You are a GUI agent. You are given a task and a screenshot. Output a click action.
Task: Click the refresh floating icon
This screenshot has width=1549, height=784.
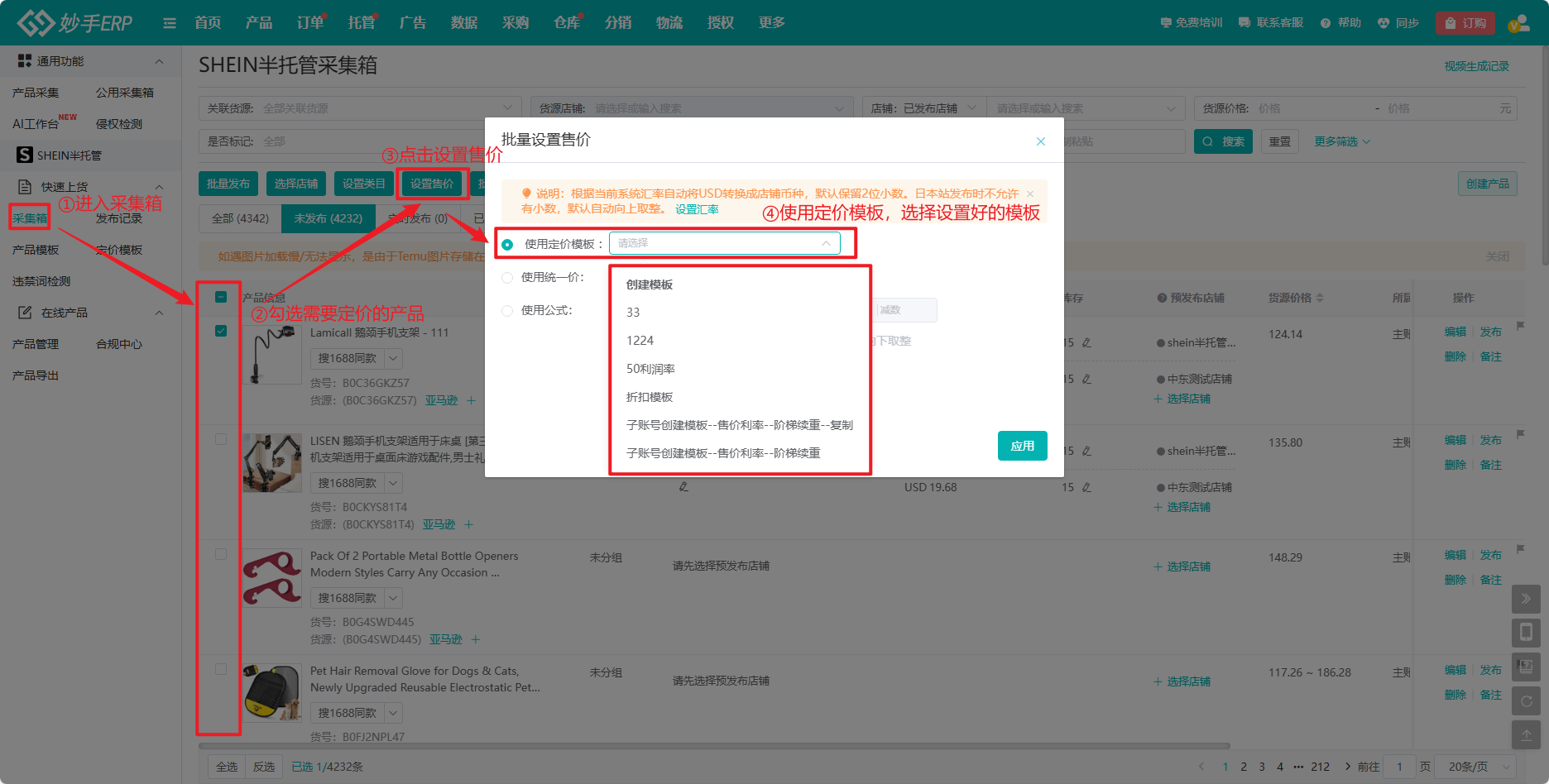click(1527, 700)
